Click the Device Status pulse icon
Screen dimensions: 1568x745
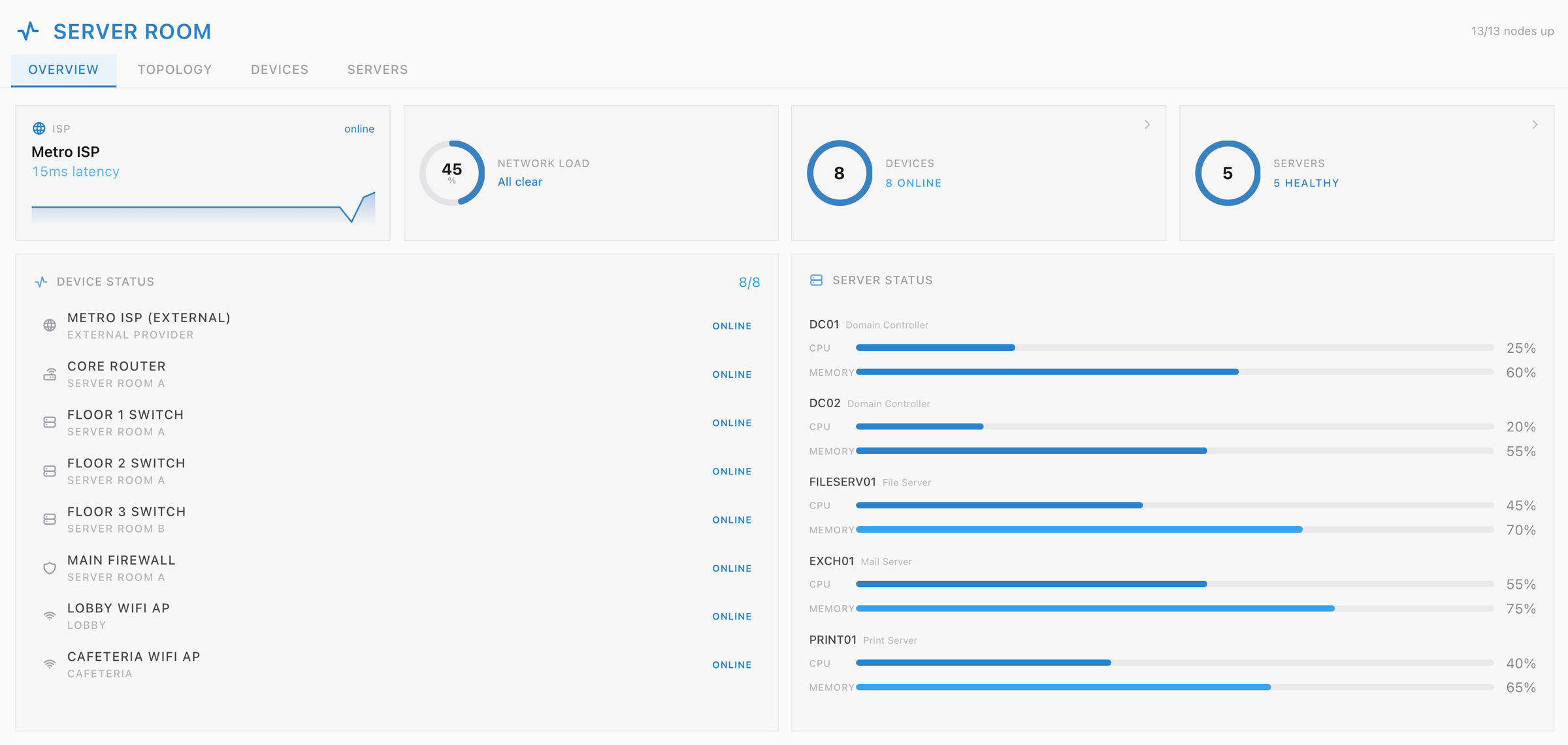[41, 282]
